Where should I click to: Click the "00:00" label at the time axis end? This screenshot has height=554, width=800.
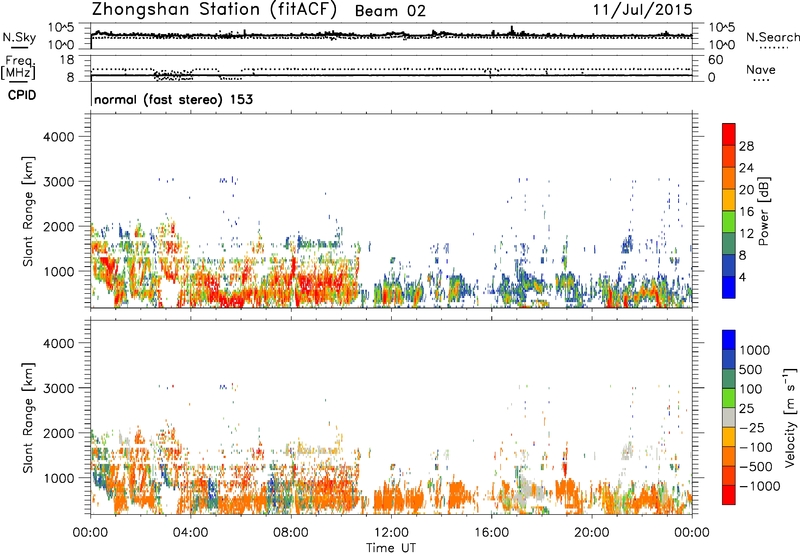click(x=692, y=533)
